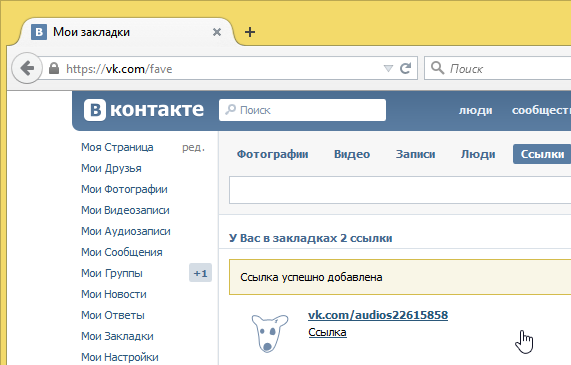This screenshot has width=571, height=365.
Task: Click the padlock site security icon
Action: pyautogui.click(x=54, y=68)
